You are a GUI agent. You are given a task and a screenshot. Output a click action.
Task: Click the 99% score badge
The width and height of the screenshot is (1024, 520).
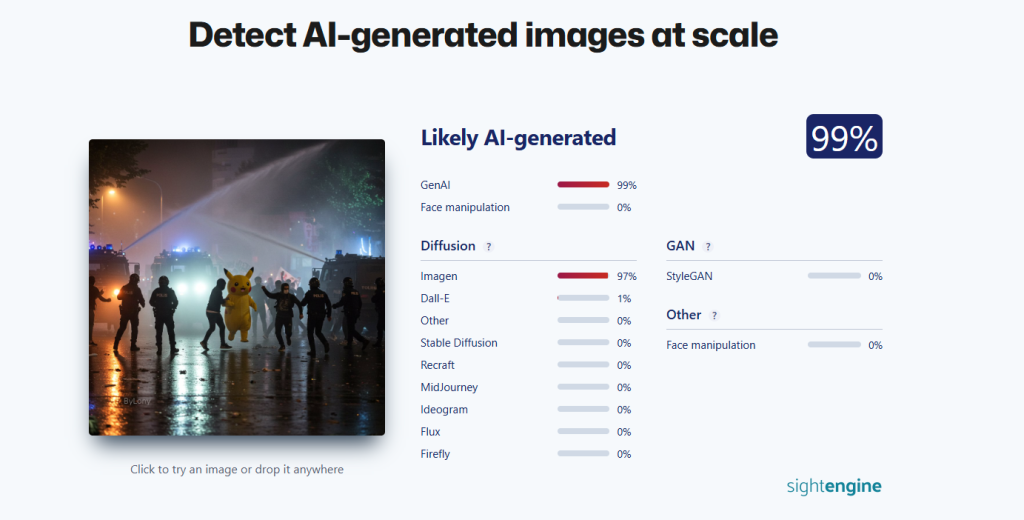pos(844,137)
